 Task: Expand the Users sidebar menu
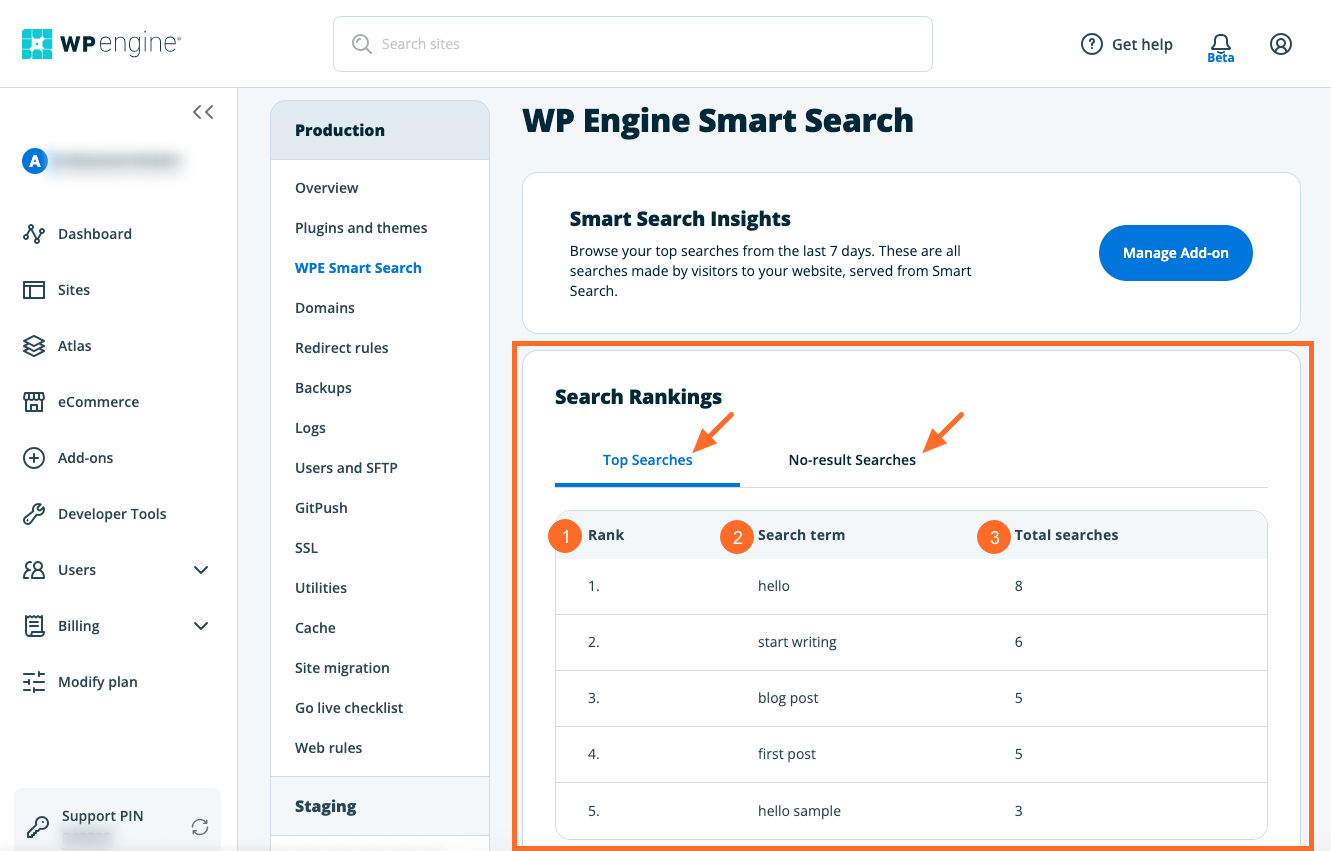tap(201, 569)
